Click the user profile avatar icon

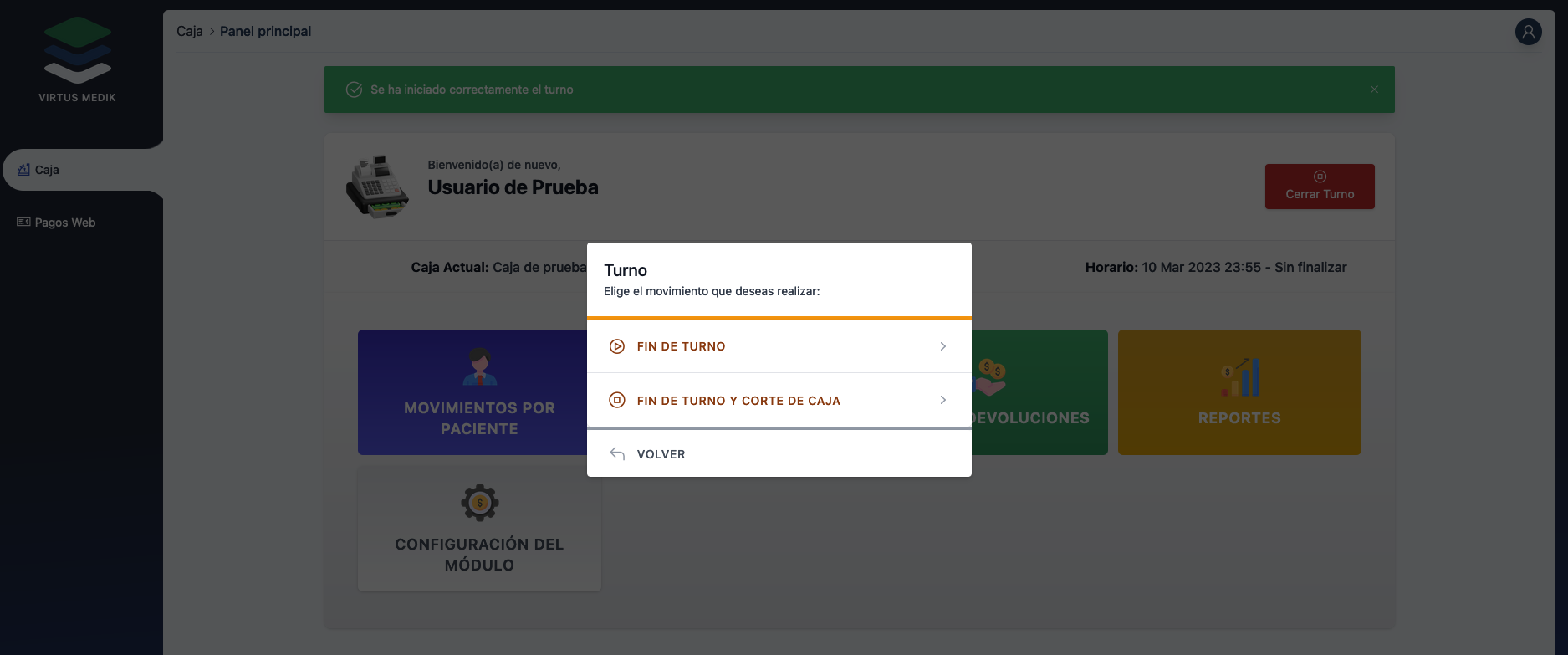(1528, 32)
